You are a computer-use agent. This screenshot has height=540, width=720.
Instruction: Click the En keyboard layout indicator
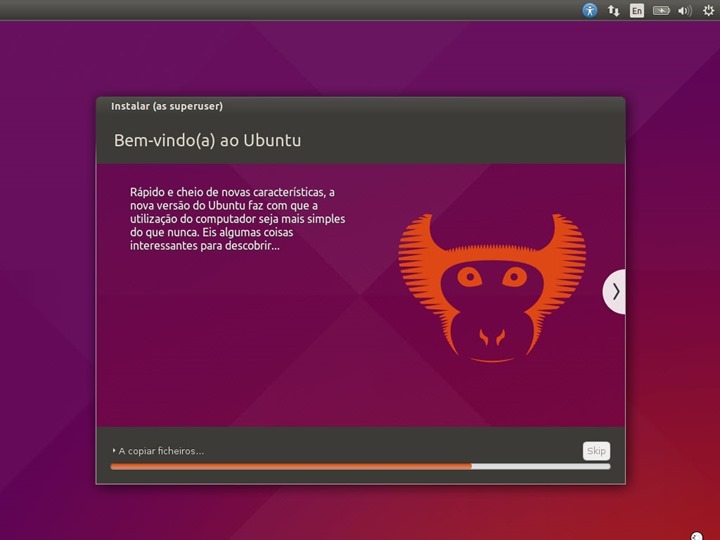pos(637,11)
